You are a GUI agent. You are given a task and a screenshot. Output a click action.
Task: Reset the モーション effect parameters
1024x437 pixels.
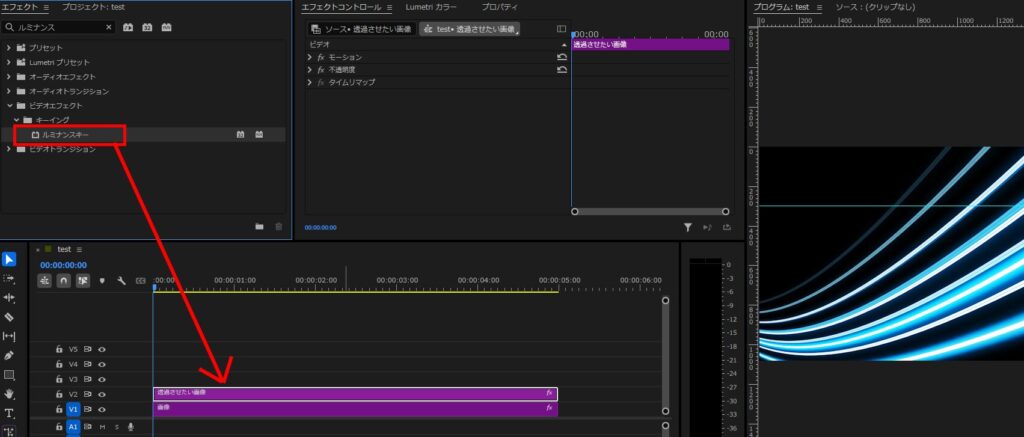(562, 57)
